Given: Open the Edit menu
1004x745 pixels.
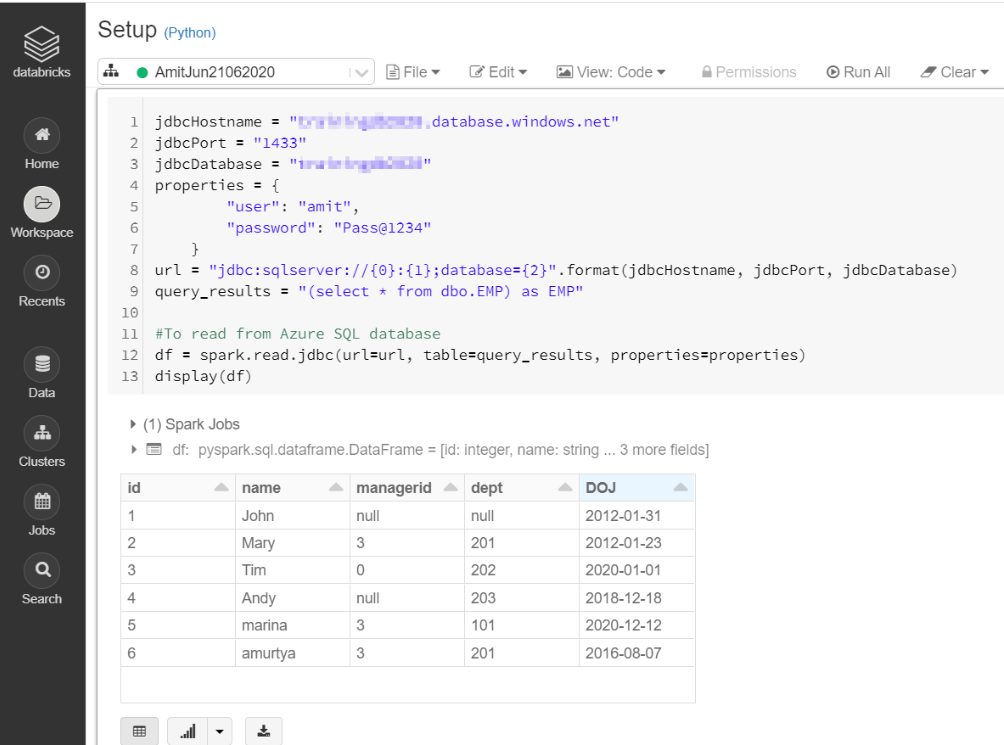Looking at the screenshot, I should 498,71.
